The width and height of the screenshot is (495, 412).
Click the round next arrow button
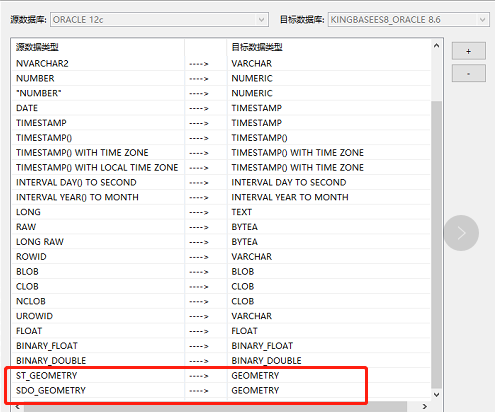461,233
